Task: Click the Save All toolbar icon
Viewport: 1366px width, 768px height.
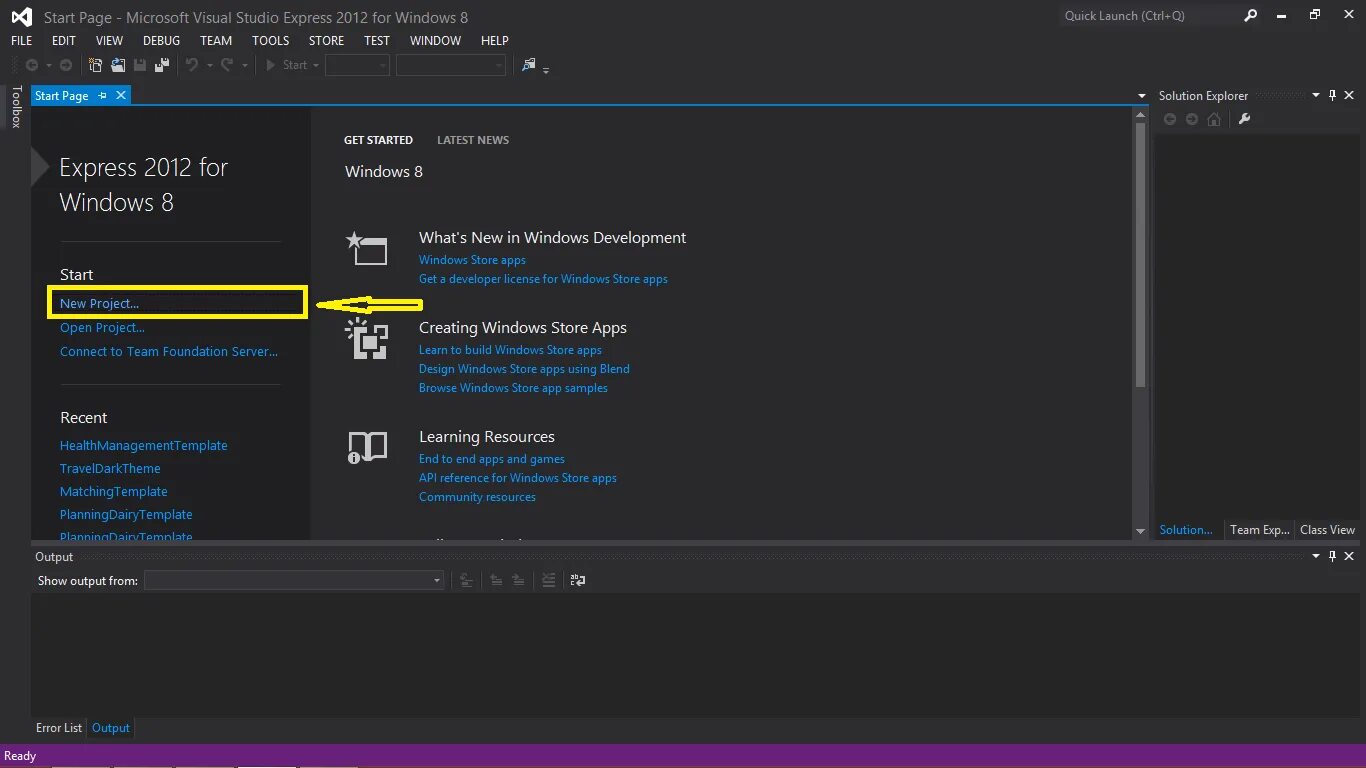Action: click(x=160, y=65)
